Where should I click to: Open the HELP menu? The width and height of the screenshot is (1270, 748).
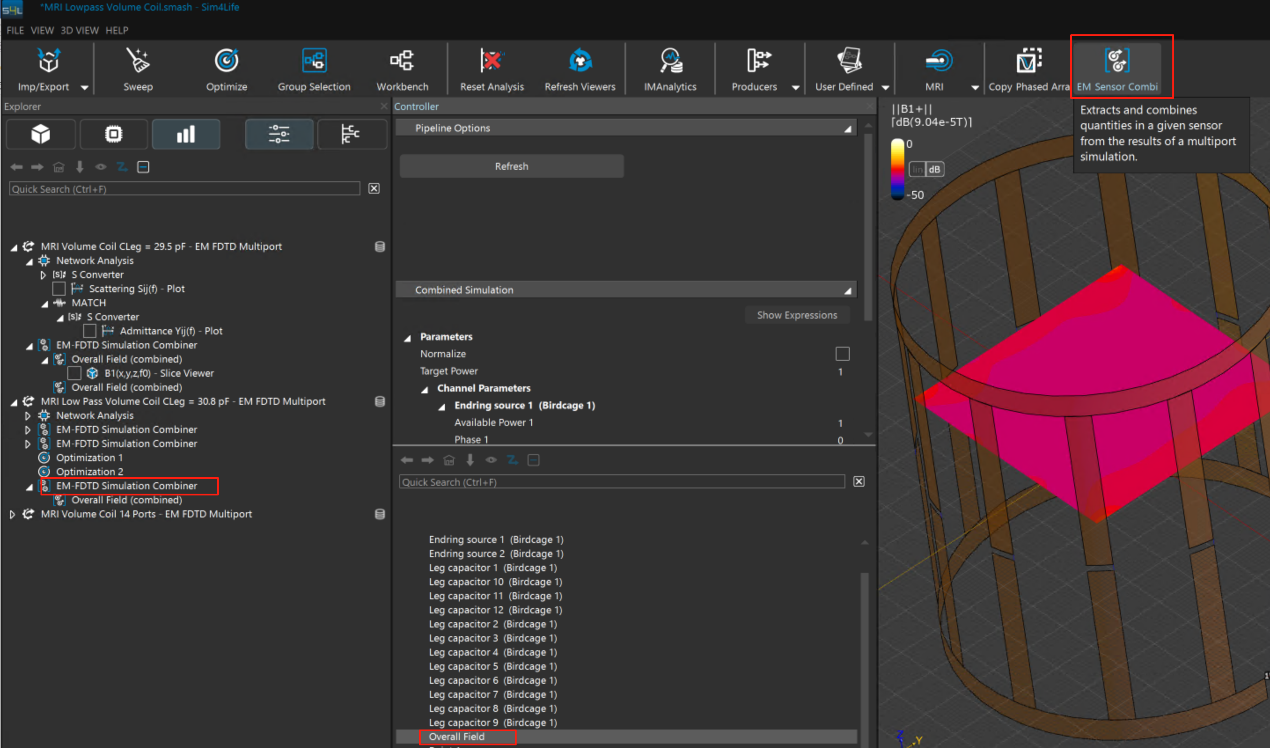click(117, 31)
